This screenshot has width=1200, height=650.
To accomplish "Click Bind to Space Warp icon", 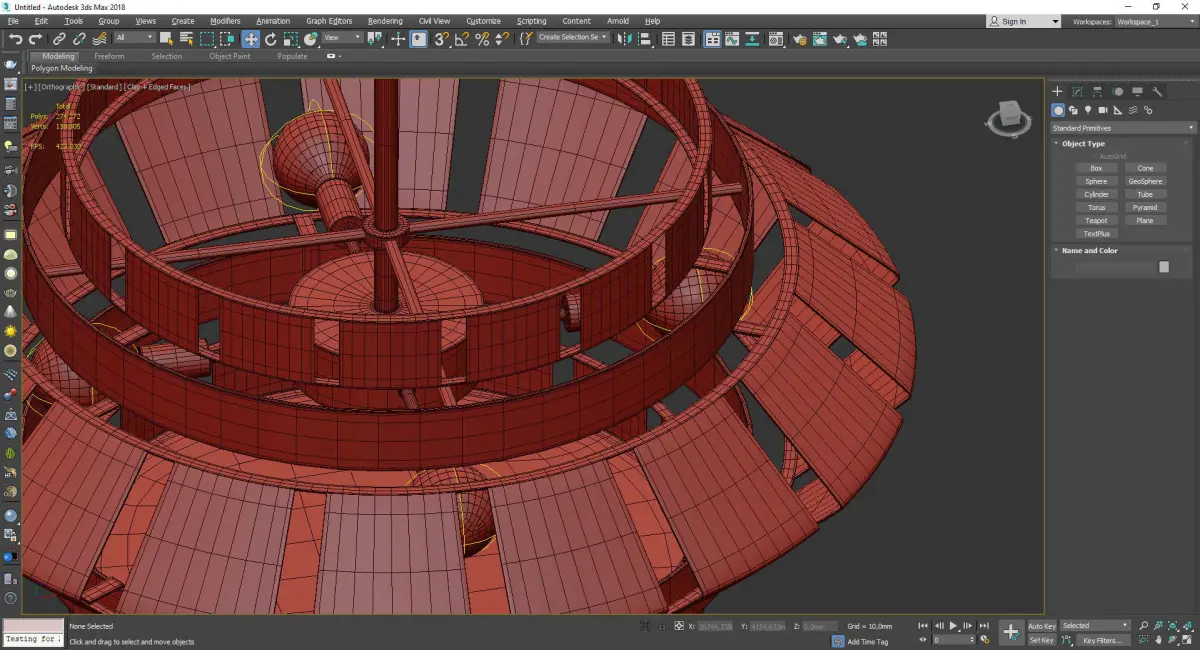I will tap(97, 39).
